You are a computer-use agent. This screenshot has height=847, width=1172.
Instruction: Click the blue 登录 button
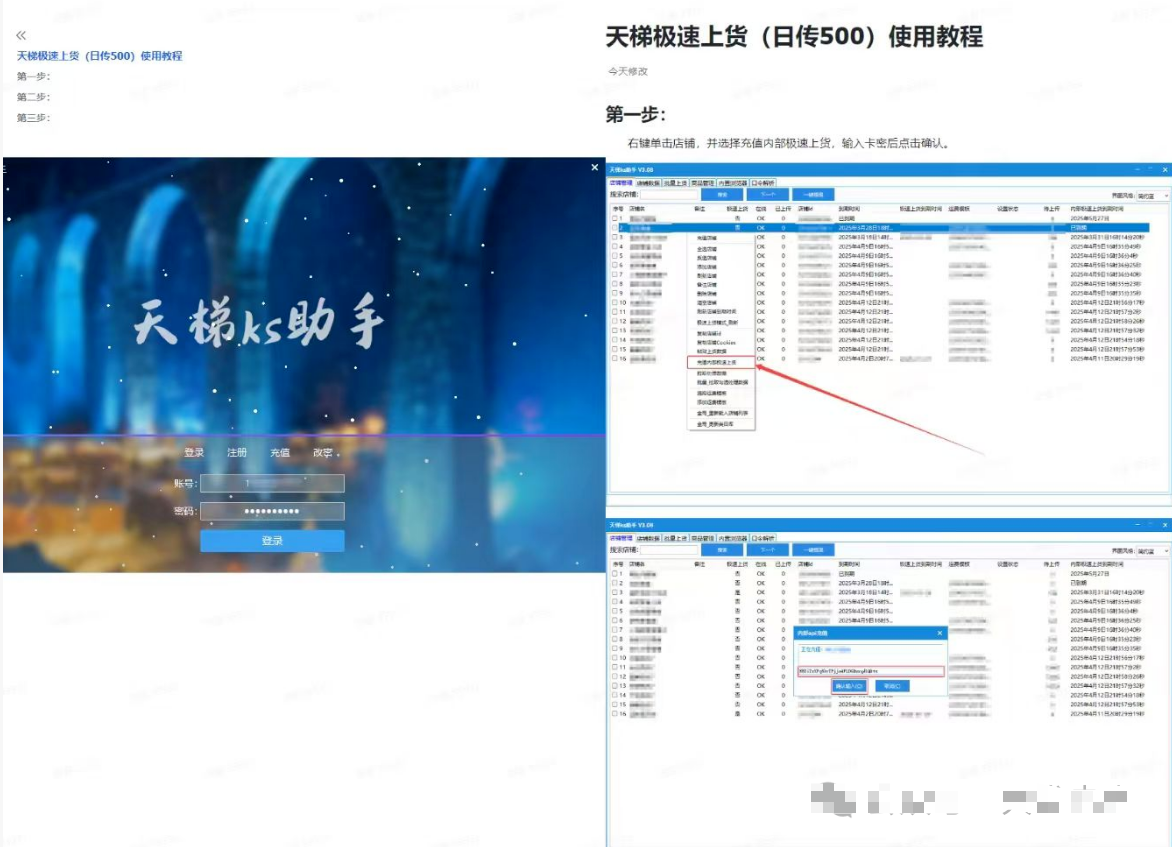272,541
